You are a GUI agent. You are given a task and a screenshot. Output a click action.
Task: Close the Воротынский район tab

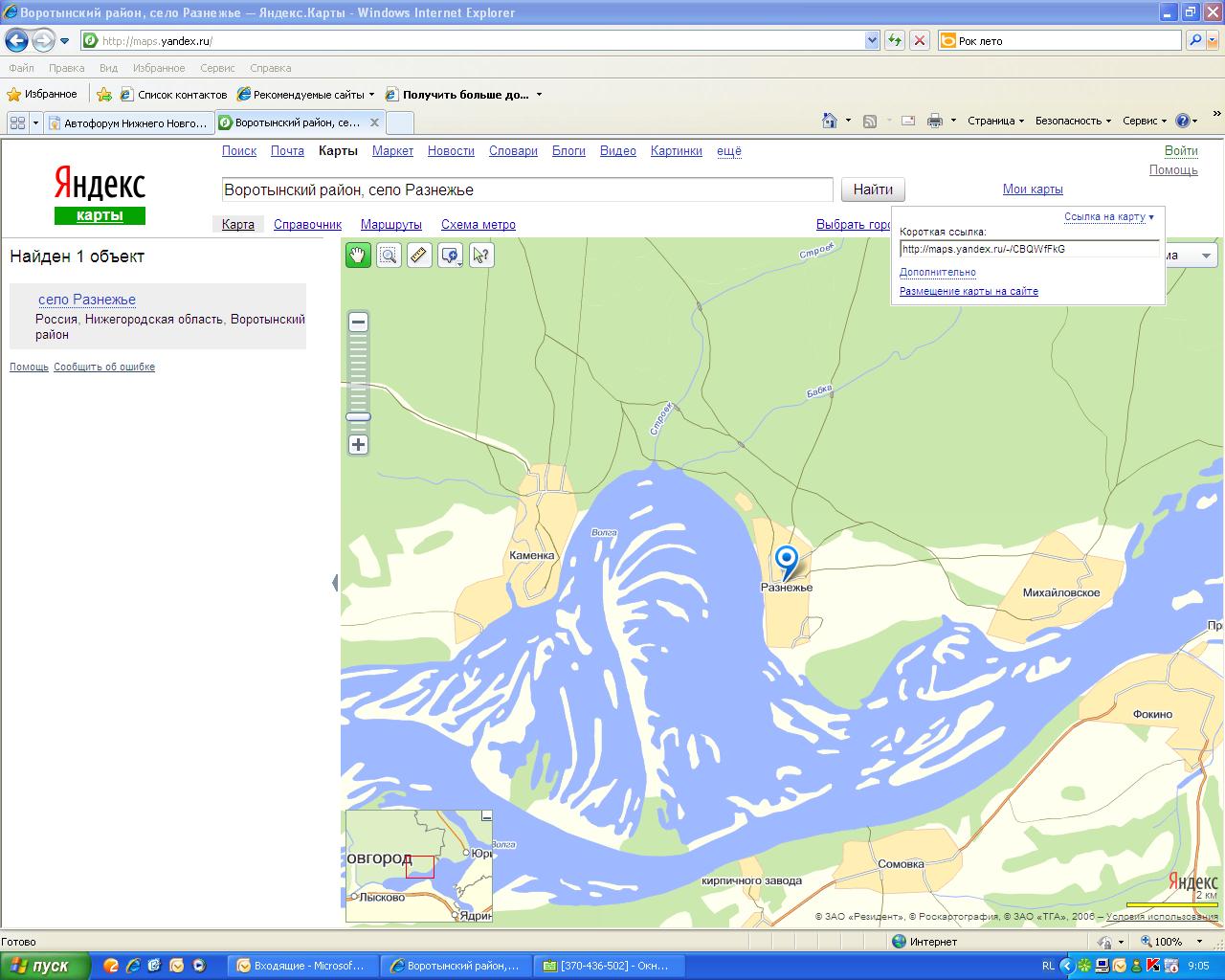[375, 122]
